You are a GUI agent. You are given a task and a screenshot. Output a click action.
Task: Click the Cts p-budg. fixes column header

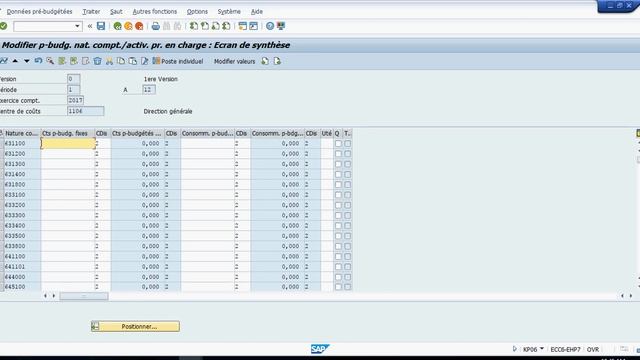[x=67, y=133]
